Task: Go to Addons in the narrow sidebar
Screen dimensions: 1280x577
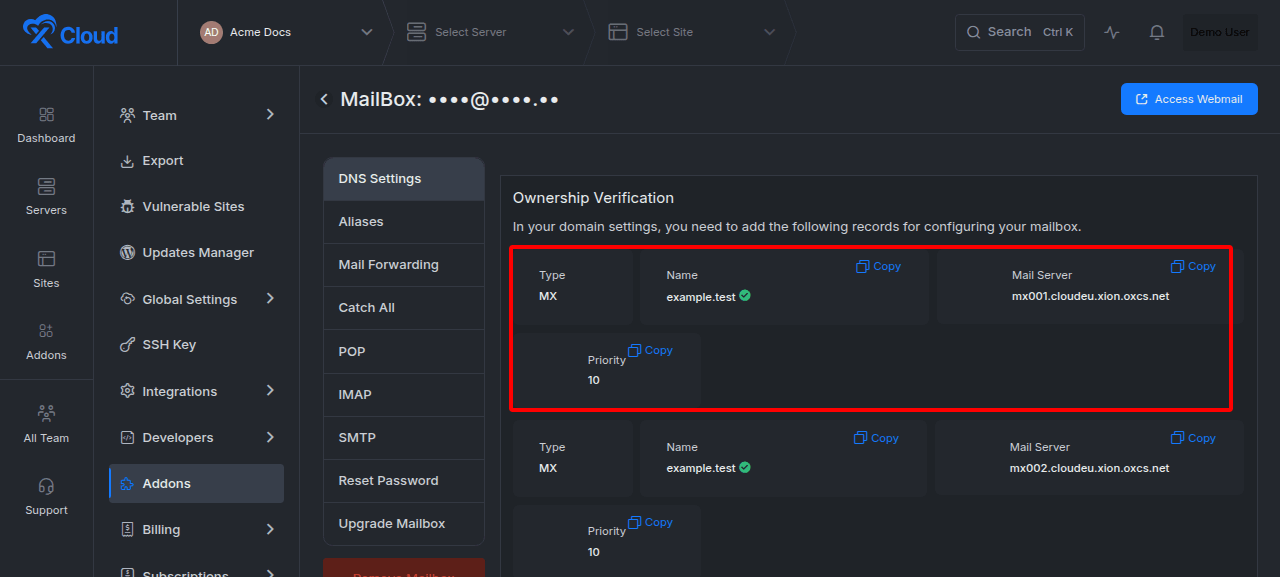Action: [x=46, y=342]
